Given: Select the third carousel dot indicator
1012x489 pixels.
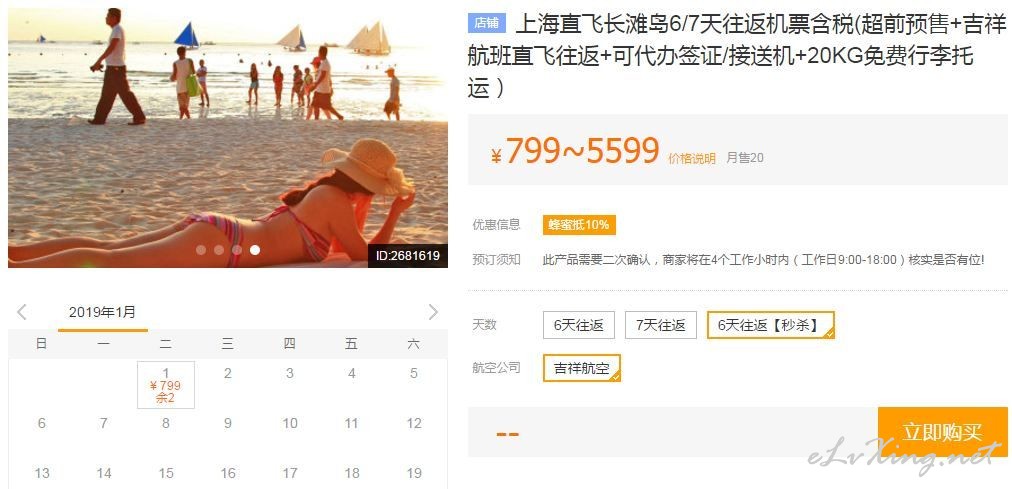Looking at the screenshot, I should 238,250.
